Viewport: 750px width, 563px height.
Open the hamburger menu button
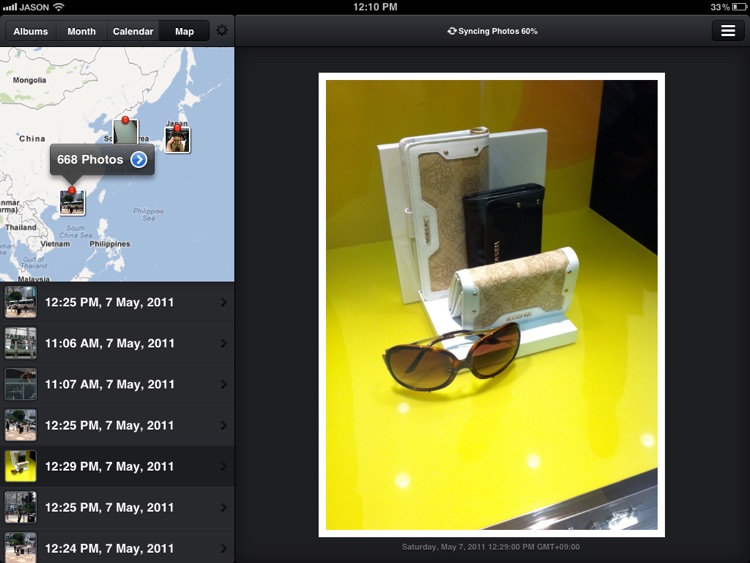coord(728,31)
